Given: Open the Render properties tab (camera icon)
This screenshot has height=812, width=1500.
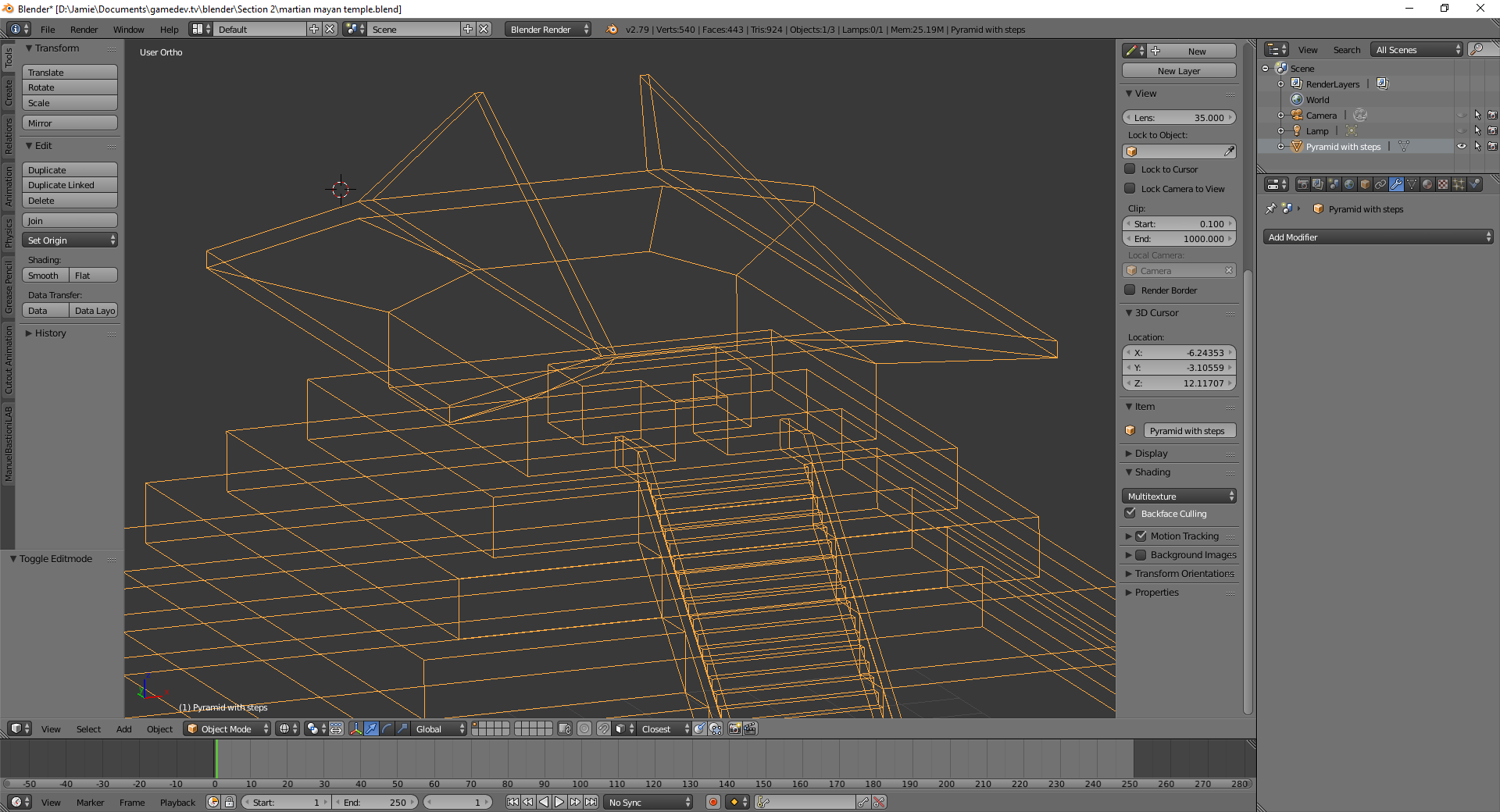Looking at the screenshot, I should click(x=1302, y=184).
